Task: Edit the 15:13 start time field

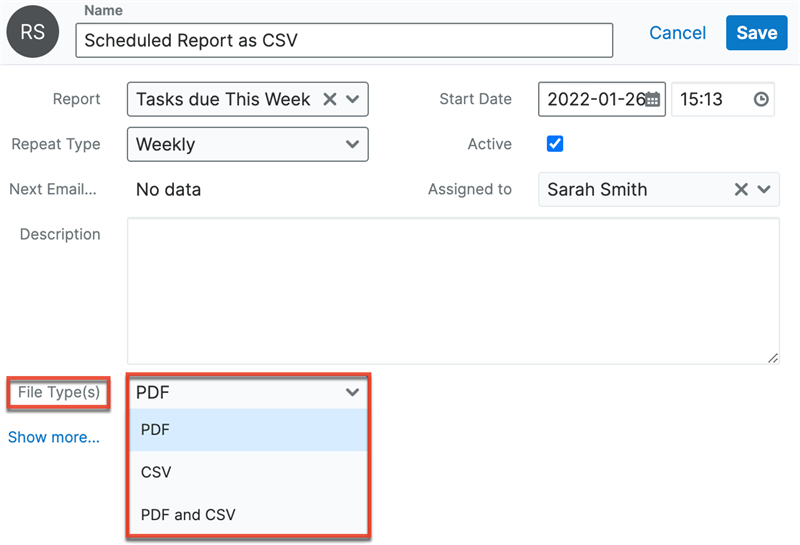Action: [708, 100]
